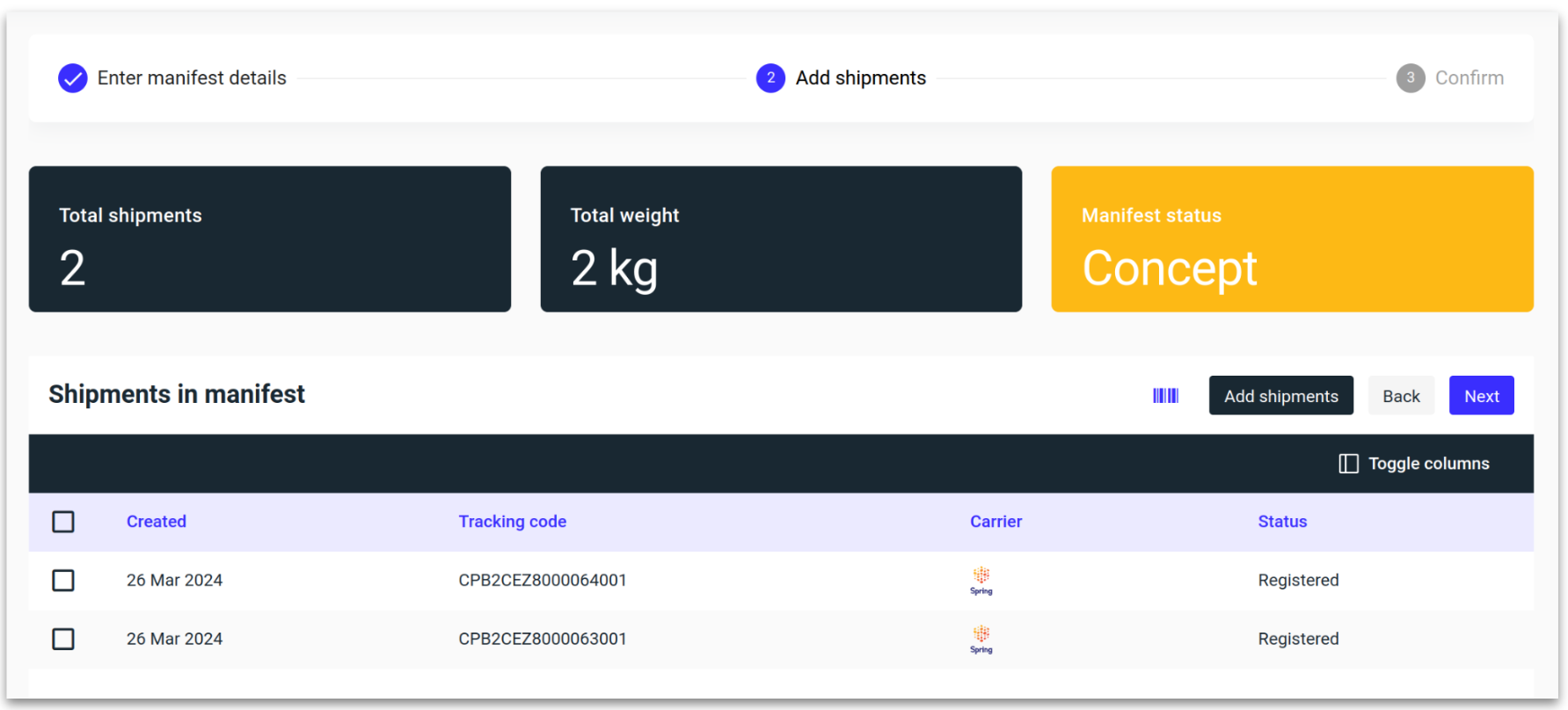
Task: Click the Carrier column header
Action: [995, 522]
